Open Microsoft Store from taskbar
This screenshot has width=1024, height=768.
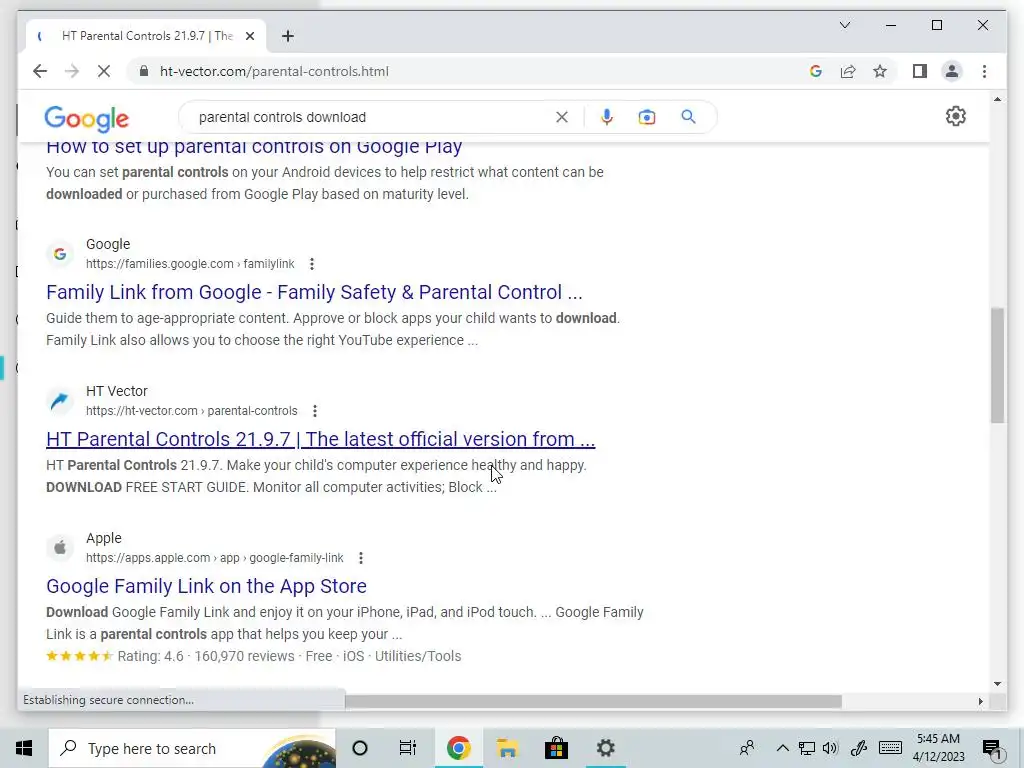(x=556, y=748)
